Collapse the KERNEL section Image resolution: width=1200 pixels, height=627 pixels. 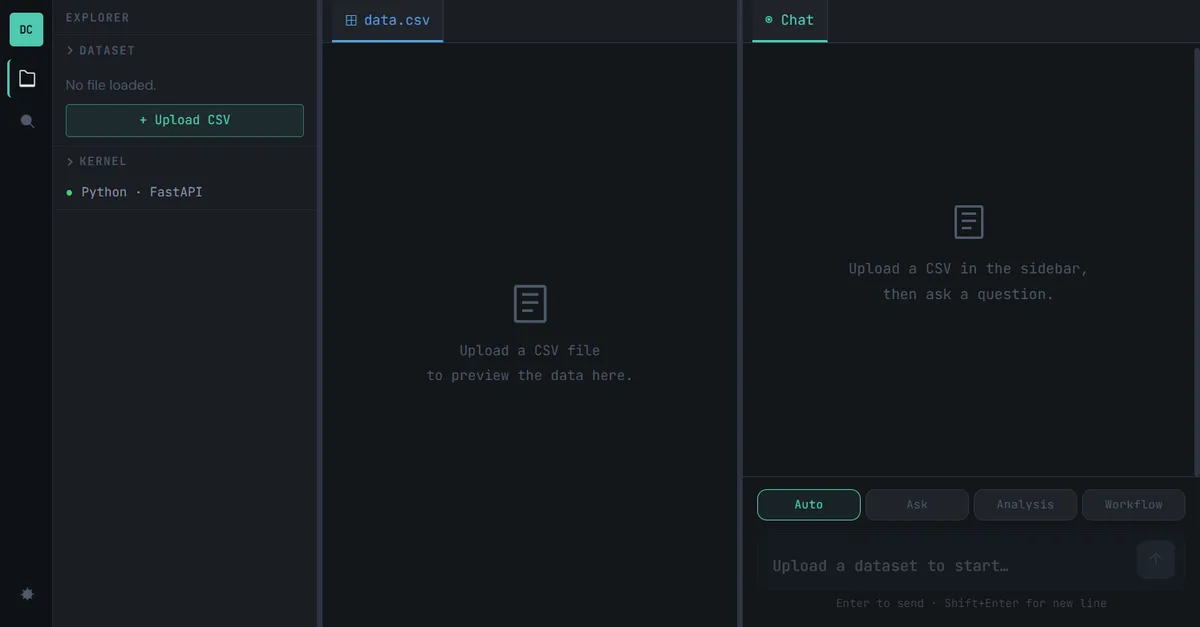click(x=96, y=161)
